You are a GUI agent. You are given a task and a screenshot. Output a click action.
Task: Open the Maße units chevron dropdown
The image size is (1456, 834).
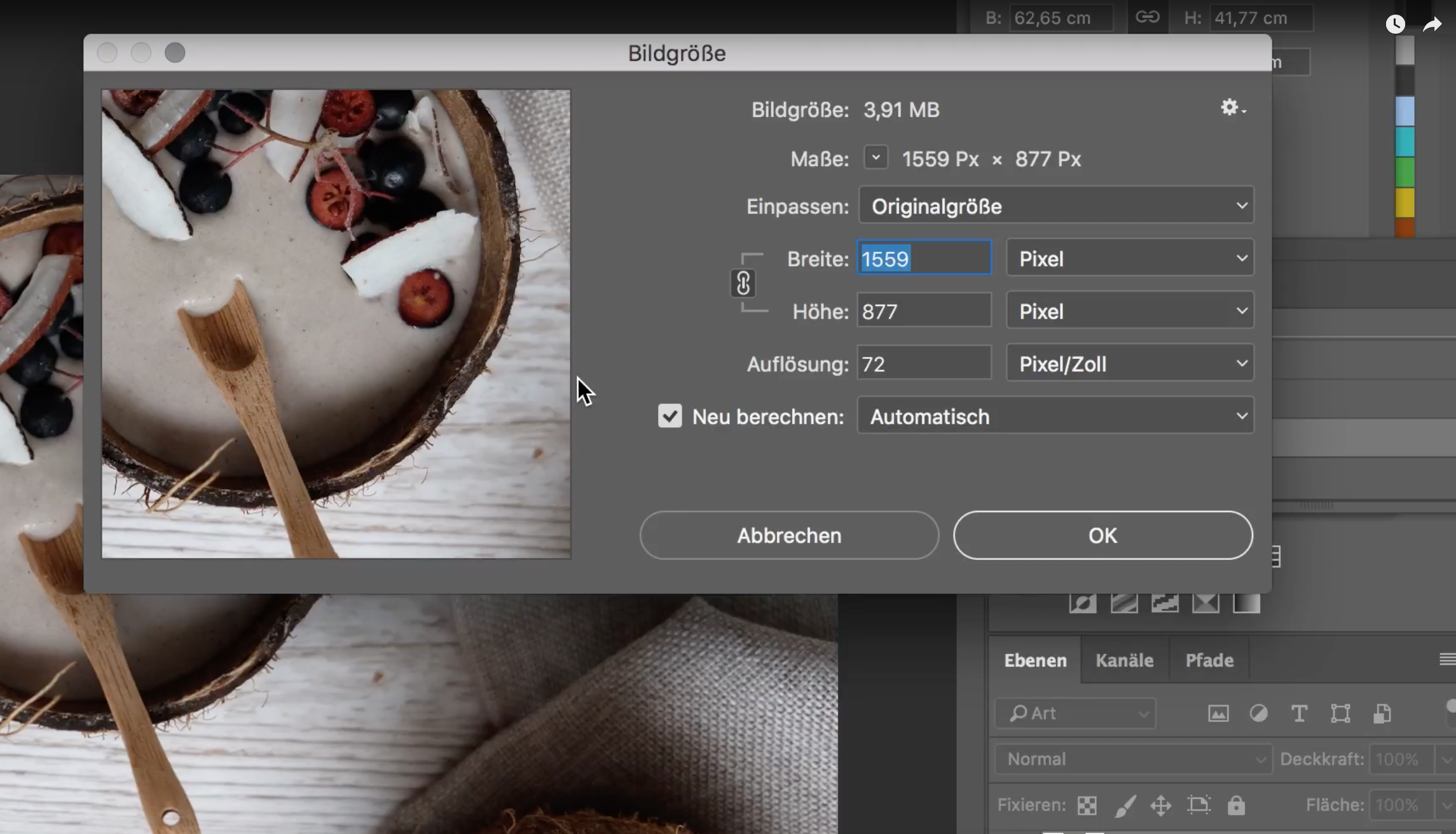coord(876,158)
